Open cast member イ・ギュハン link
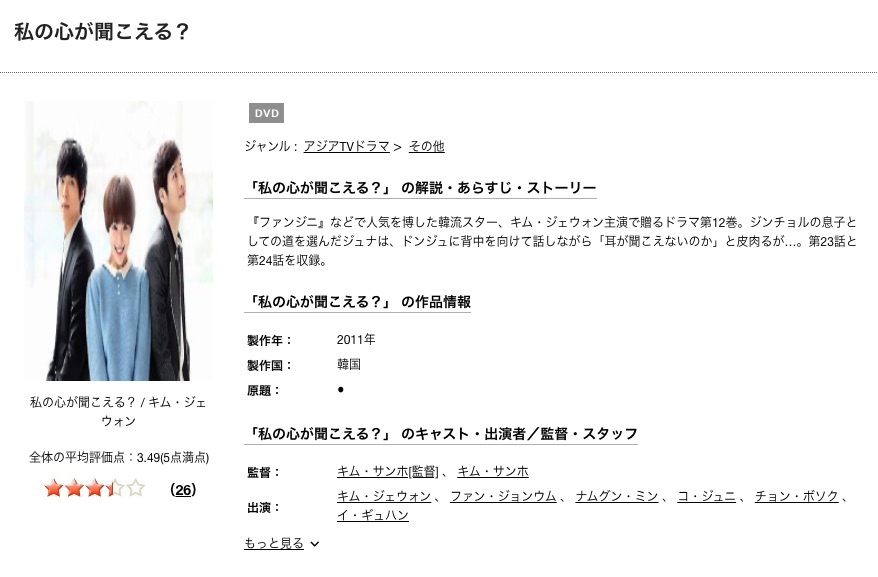Screen dimensions: 878x577 373,515
